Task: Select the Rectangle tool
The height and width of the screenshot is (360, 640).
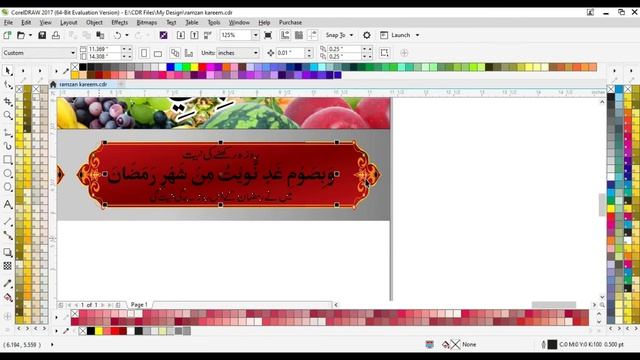Action: (8, 160)
